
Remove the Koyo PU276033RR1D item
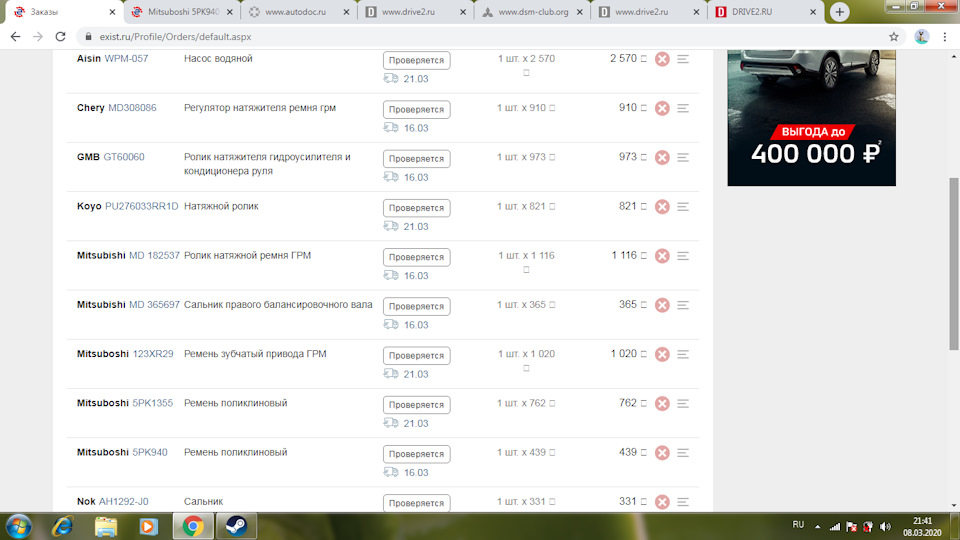pyautogui.click(x=662, y=207)
